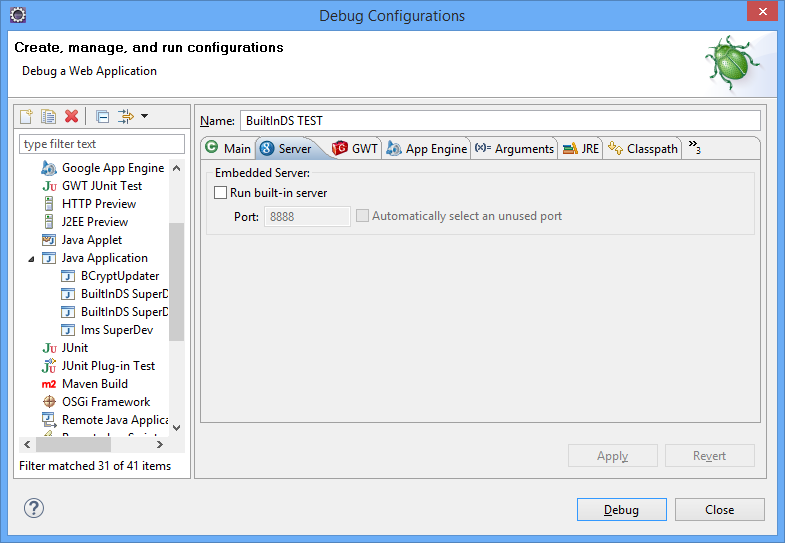Collapse the Java Application tree node

[x=31, y=258]
